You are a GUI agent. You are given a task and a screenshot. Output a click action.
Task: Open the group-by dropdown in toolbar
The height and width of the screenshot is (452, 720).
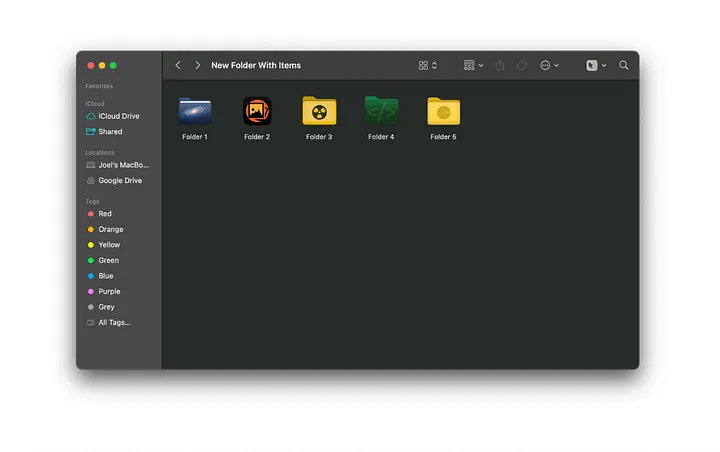[x=473, y=65]
